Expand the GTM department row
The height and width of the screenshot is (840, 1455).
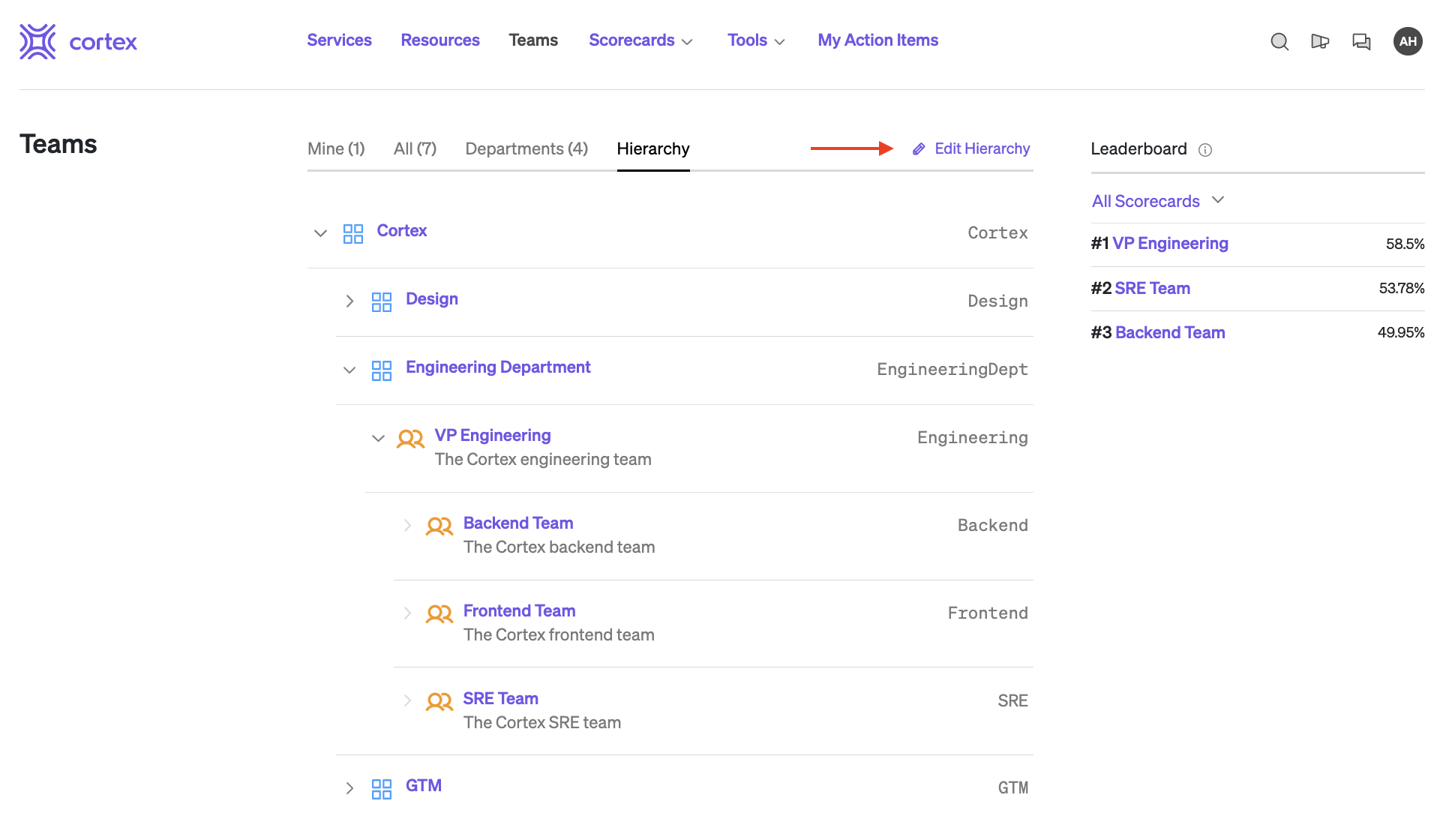pyautogui.click(x=349, y=788)
